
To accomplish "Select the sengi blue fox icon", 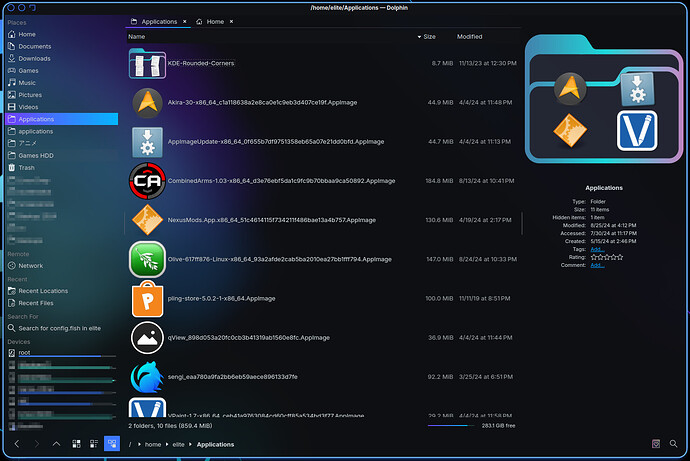I will click(147, 377).
